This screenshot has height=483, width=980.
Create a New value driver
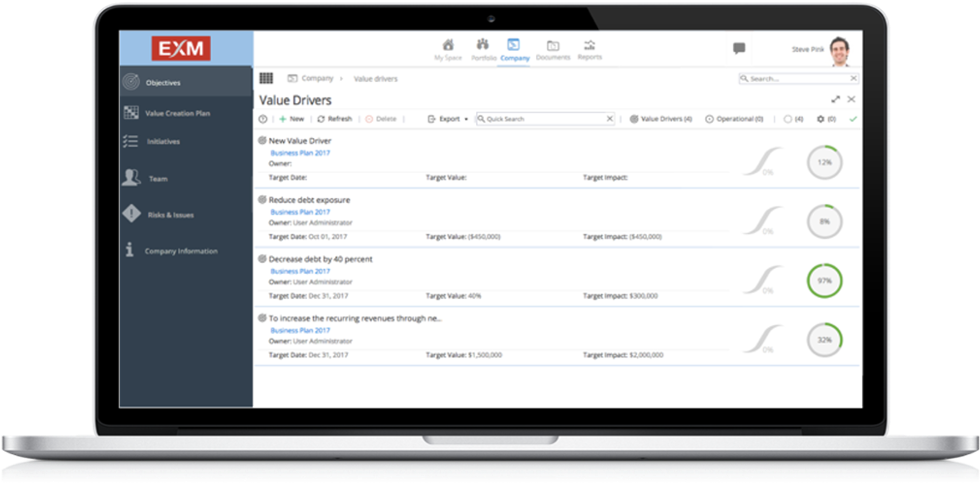(x=291, y=119)
